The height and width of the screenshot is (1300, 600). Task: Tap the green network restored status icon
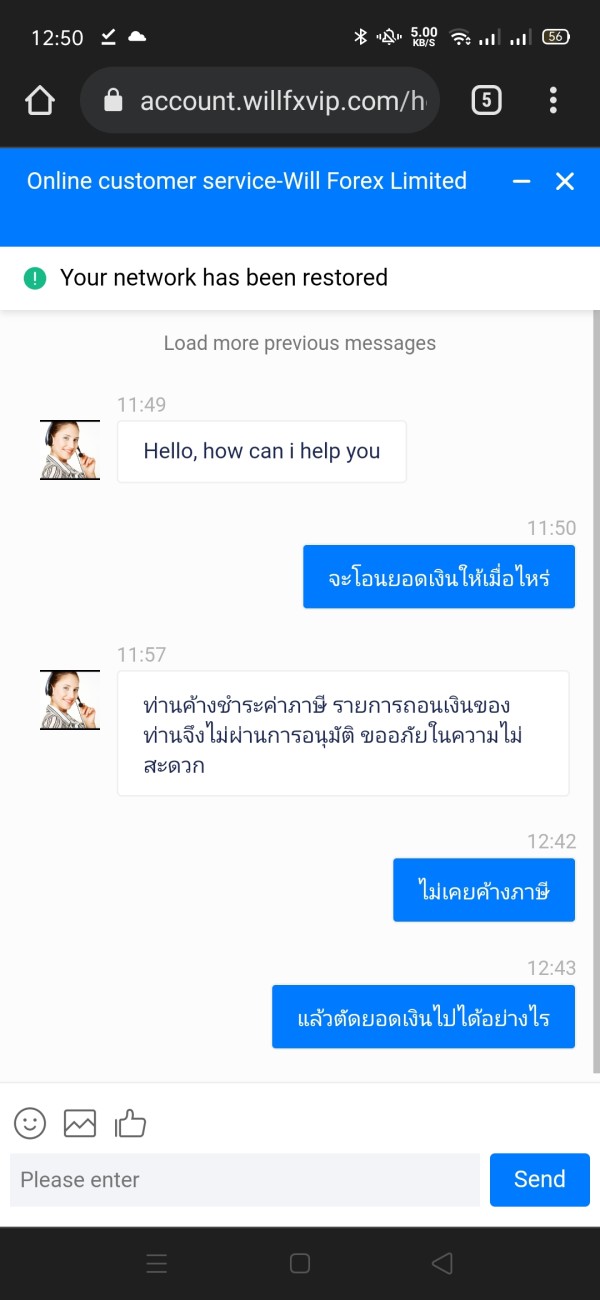pyautogui.click(x=35, y=278)
